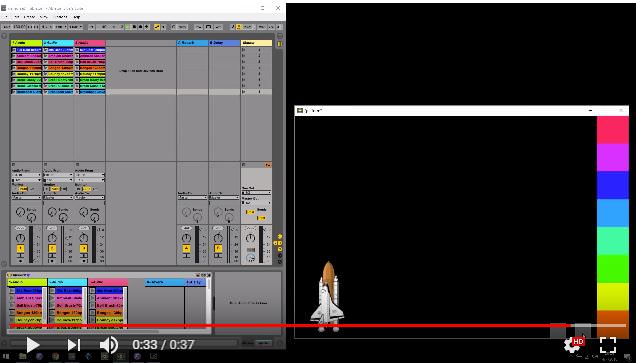Image resolution: width=636 pixels, height=363 pixels.
Task: Click Ableton transport stop button
Action: pos(134,27)
